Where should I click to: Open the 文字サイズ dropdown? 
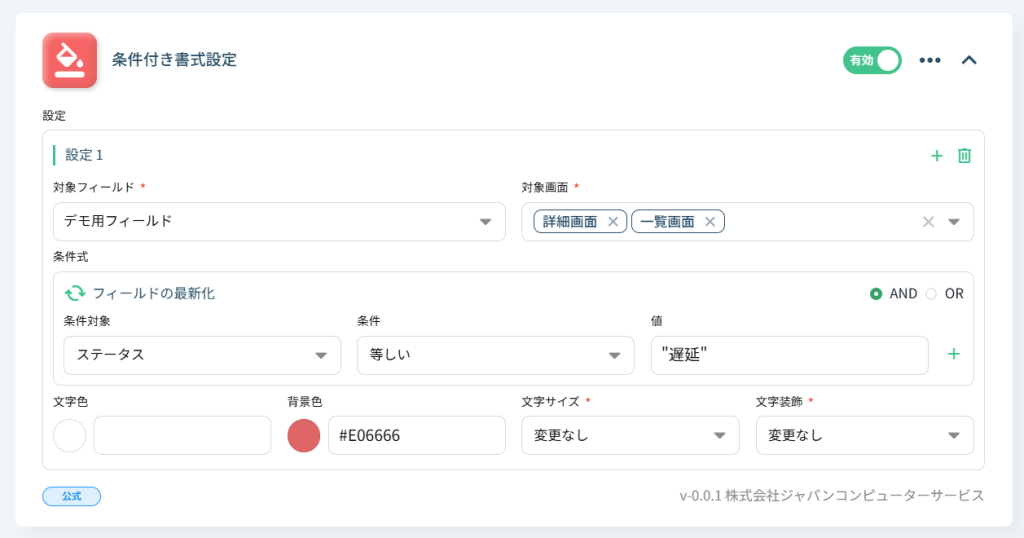[x=630, y=435]
